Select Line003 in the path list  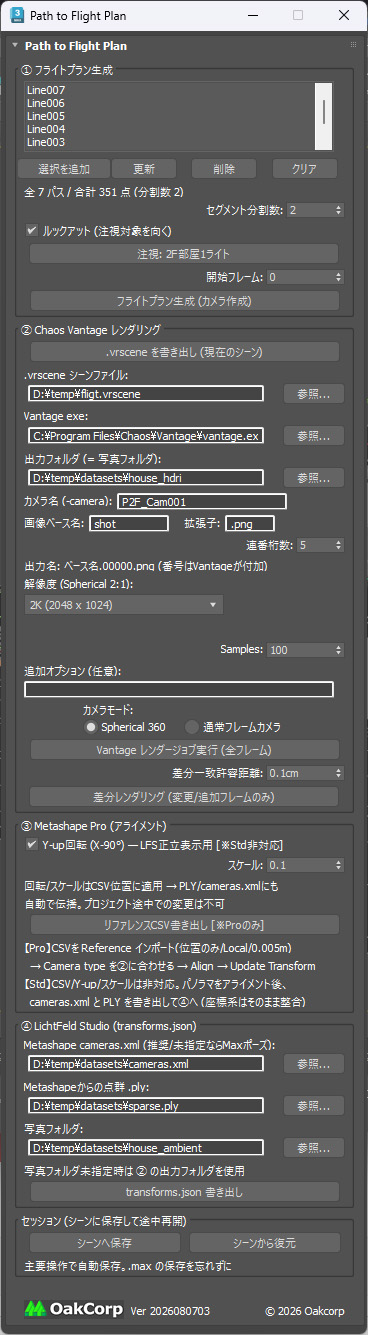point(47,142)
